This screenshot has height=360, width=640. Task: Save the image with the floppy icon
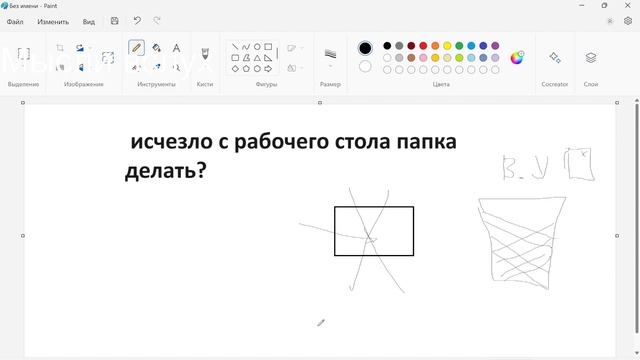pyautogui.click(x=115, y=21)
